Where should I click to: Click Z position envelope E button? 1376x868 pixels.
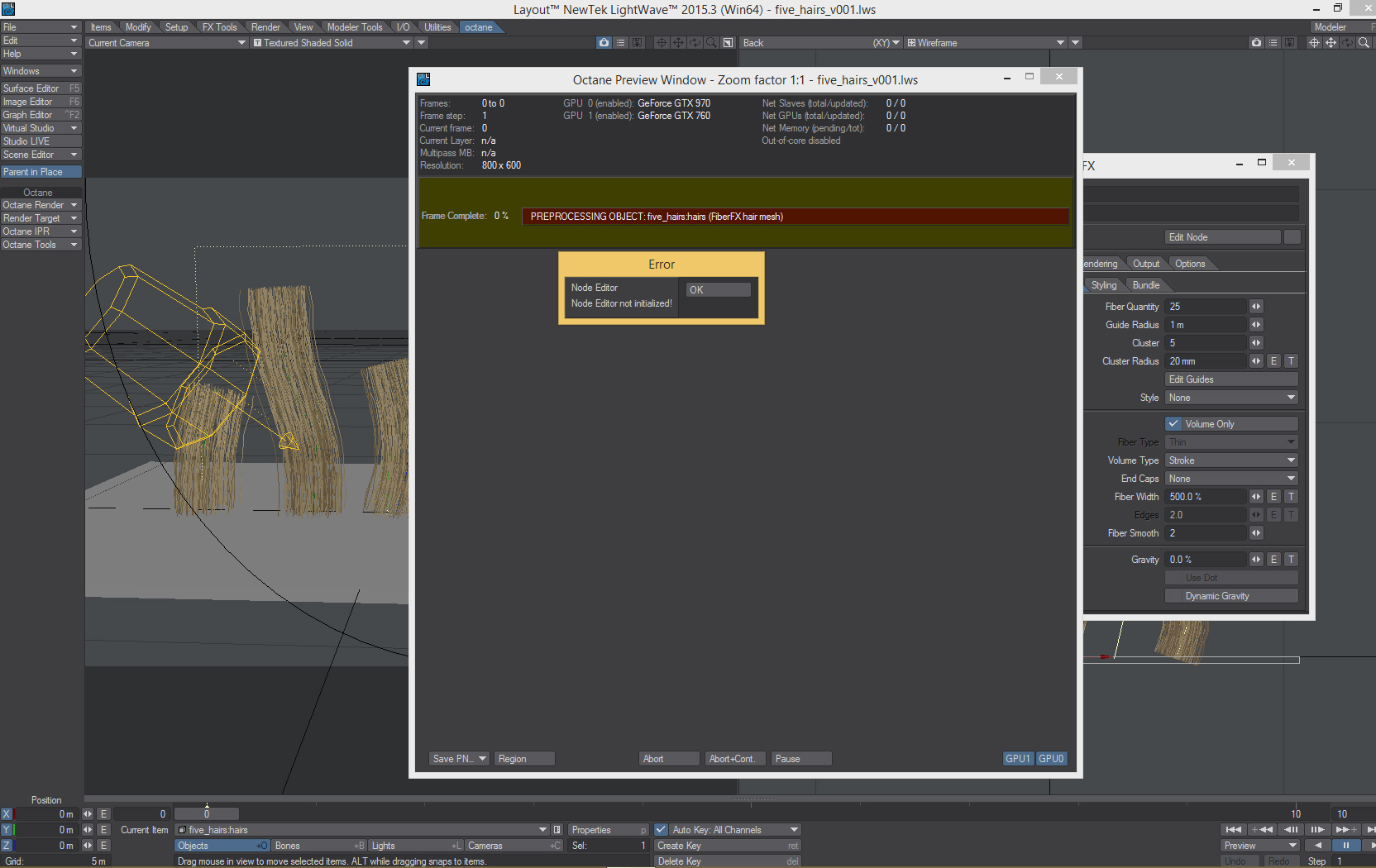(103, 846)
